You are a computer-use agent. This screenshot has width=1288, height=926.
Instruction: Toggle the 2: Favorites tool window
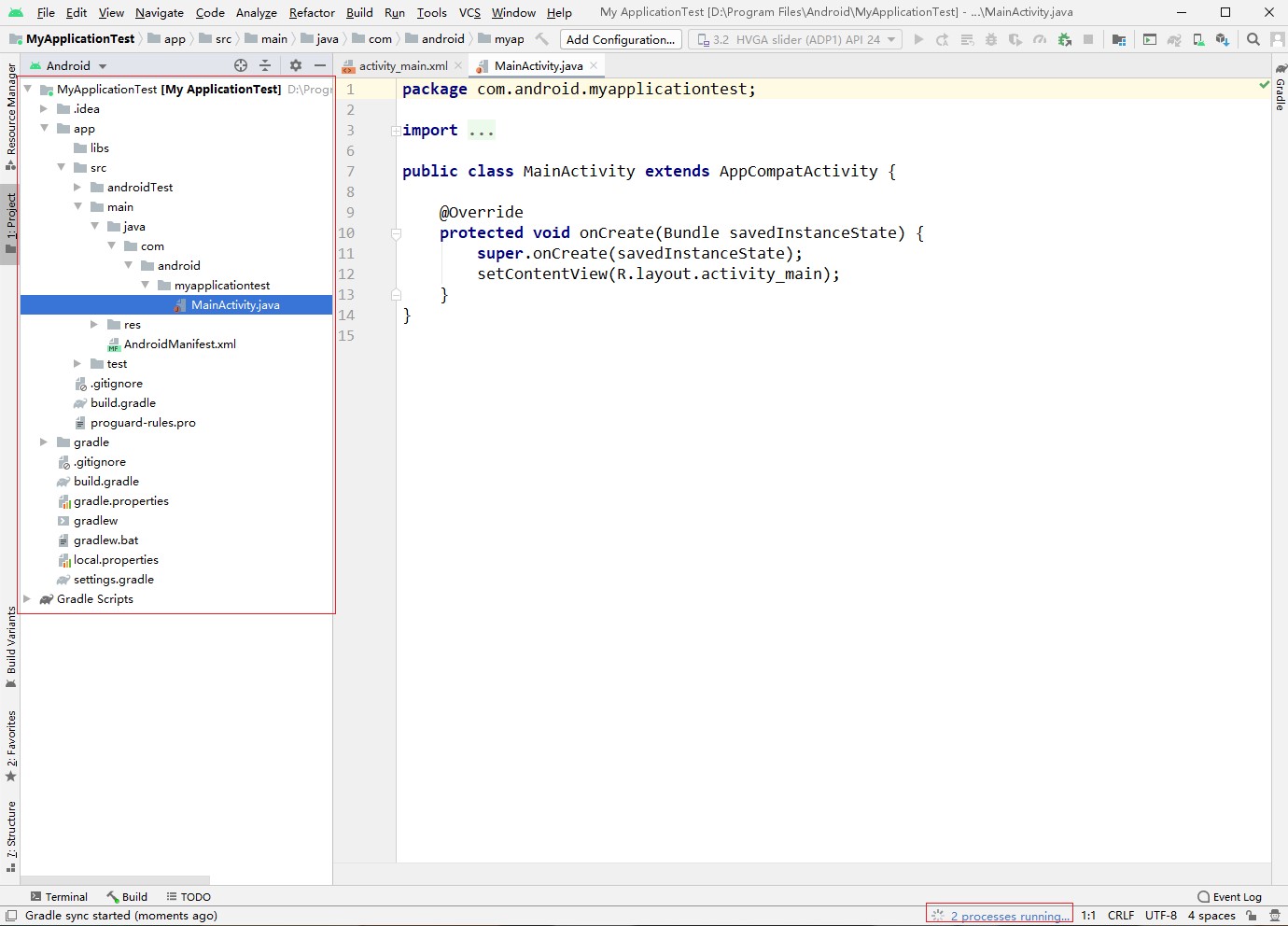10,746
